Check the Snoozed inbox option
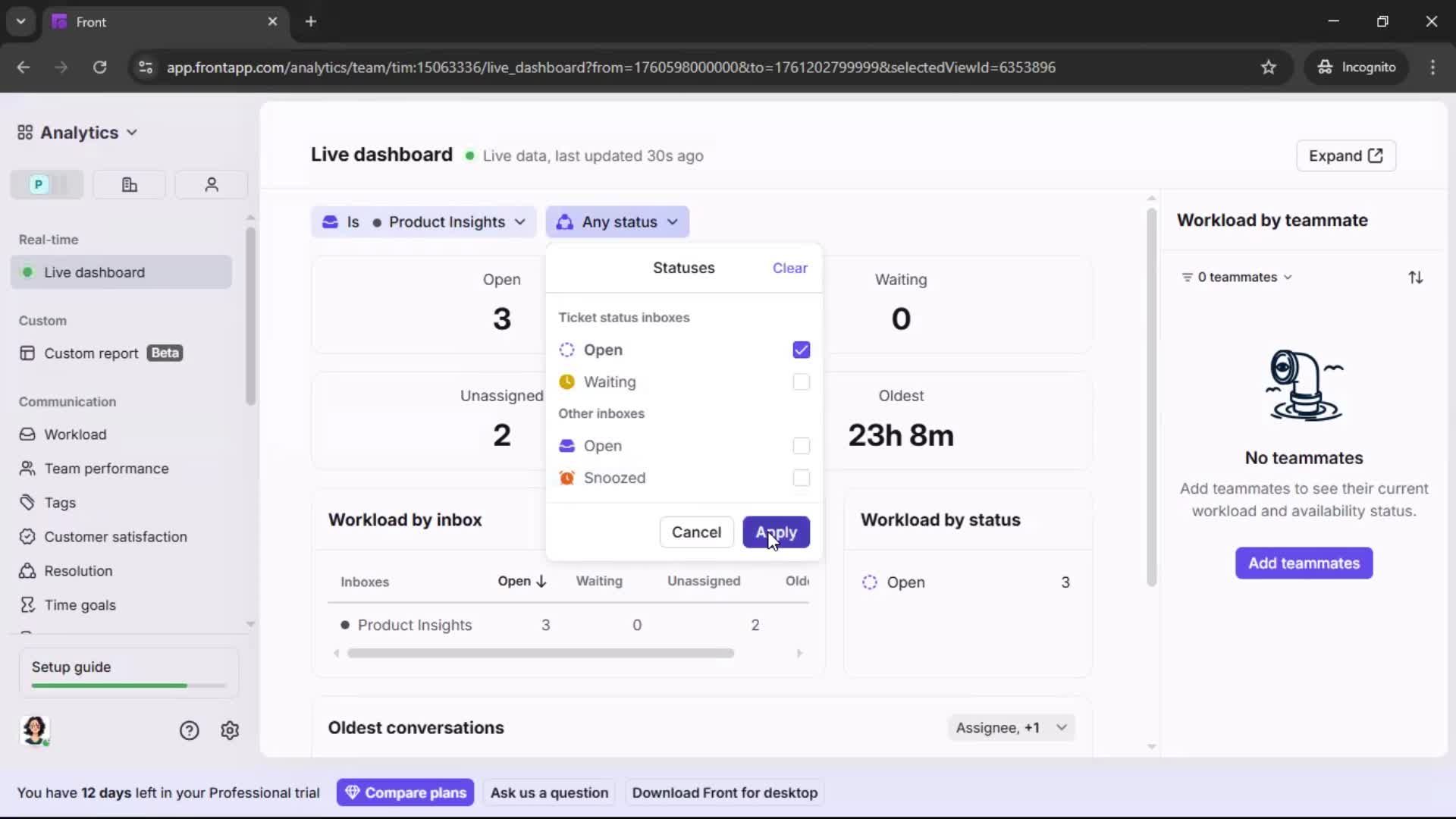The width and height of the screenshot is (1456, 819). pos(801,478)
